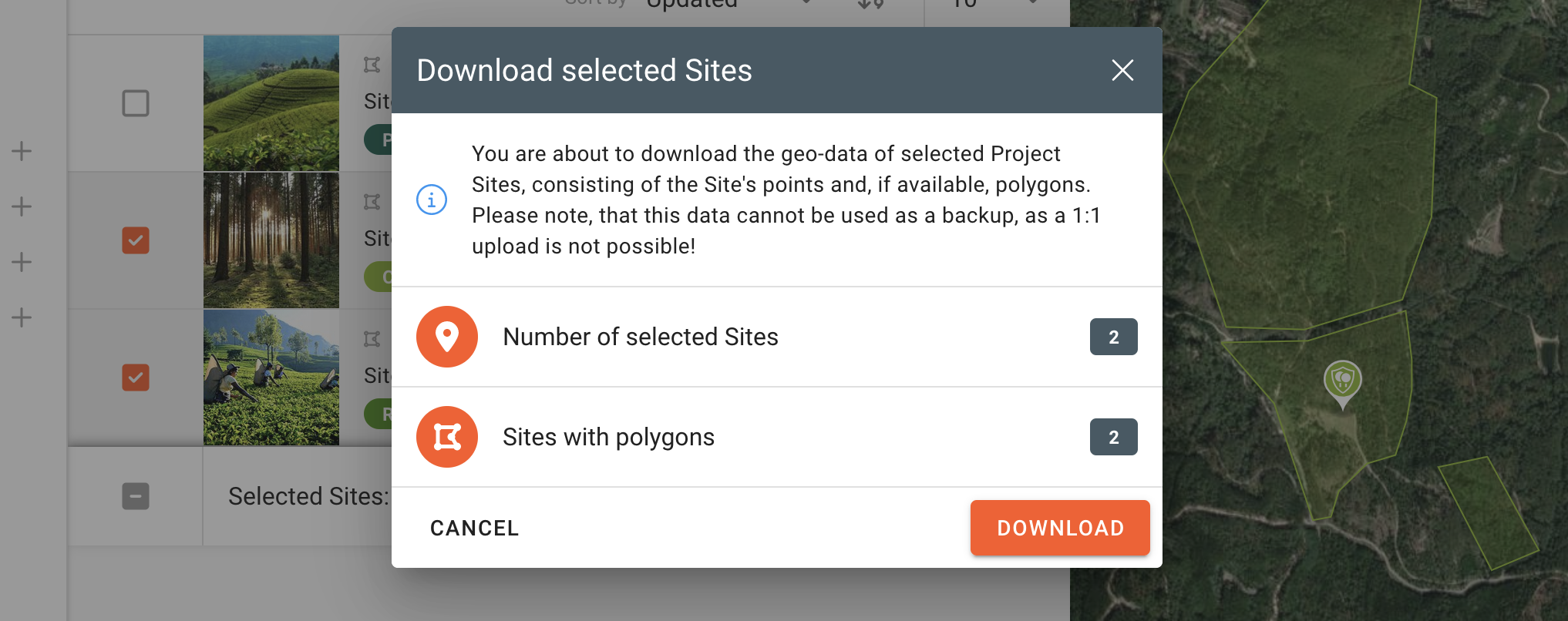
Task: Click the polygon icon beside the forest site
Action: 372,202
